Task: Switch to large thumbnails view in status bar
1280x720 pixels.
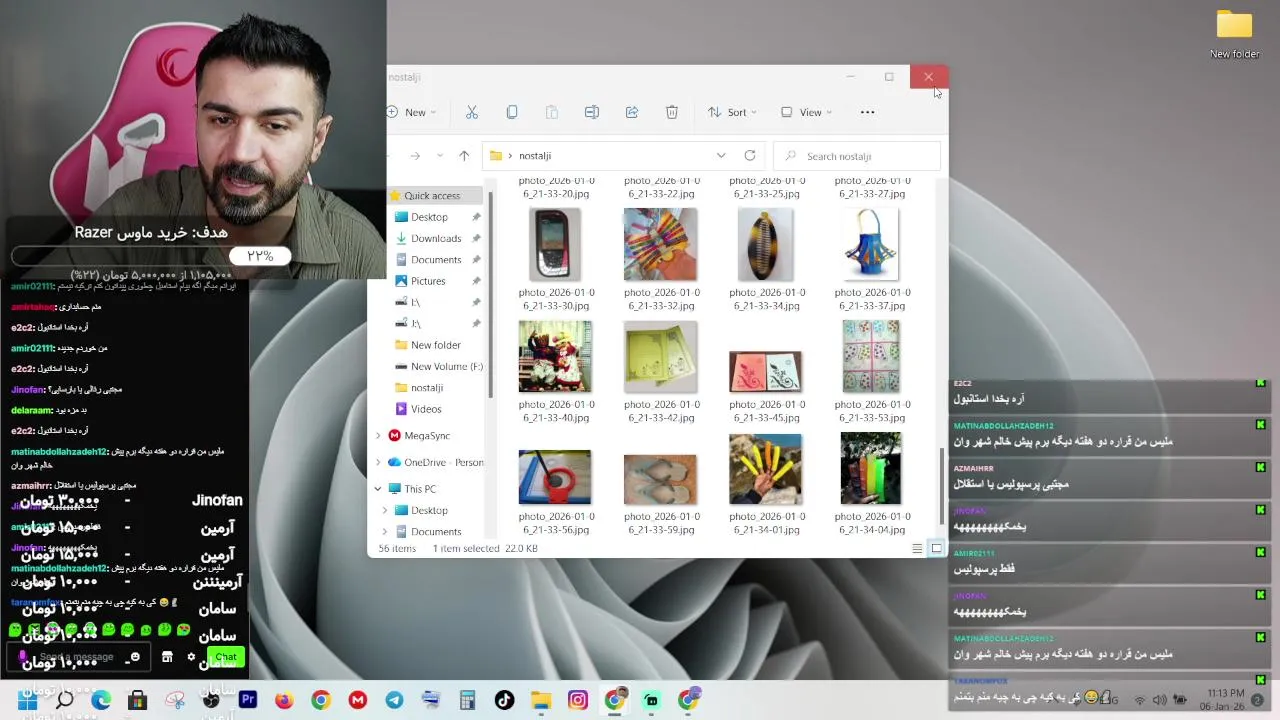Action: pyautogui.click(x=936, y=548)
